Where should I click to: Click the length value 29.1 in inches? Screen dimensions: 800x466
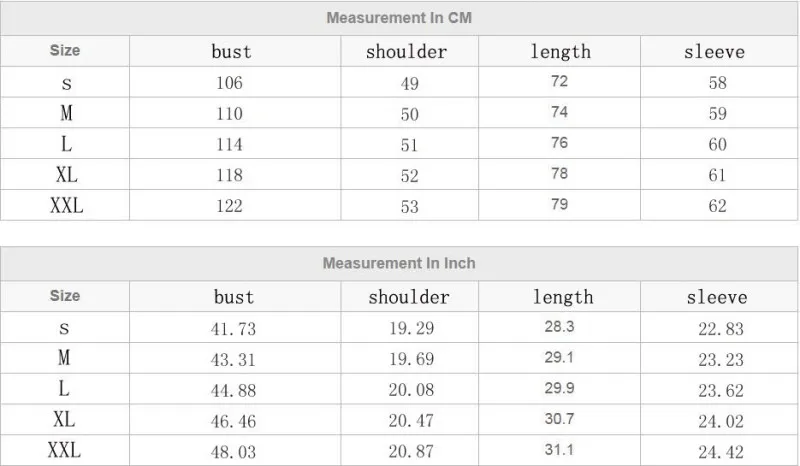point(559,357)
